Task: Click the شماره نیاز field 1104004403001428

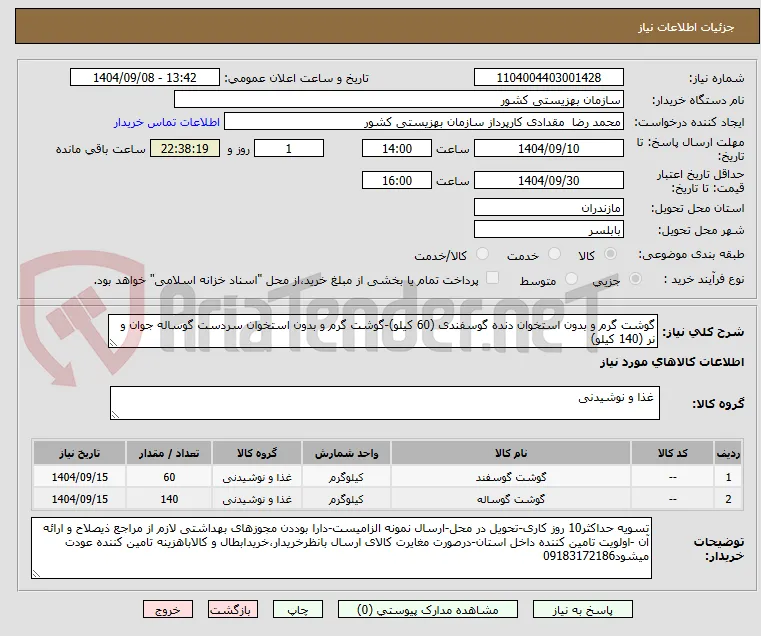Action: pos(548,78)
